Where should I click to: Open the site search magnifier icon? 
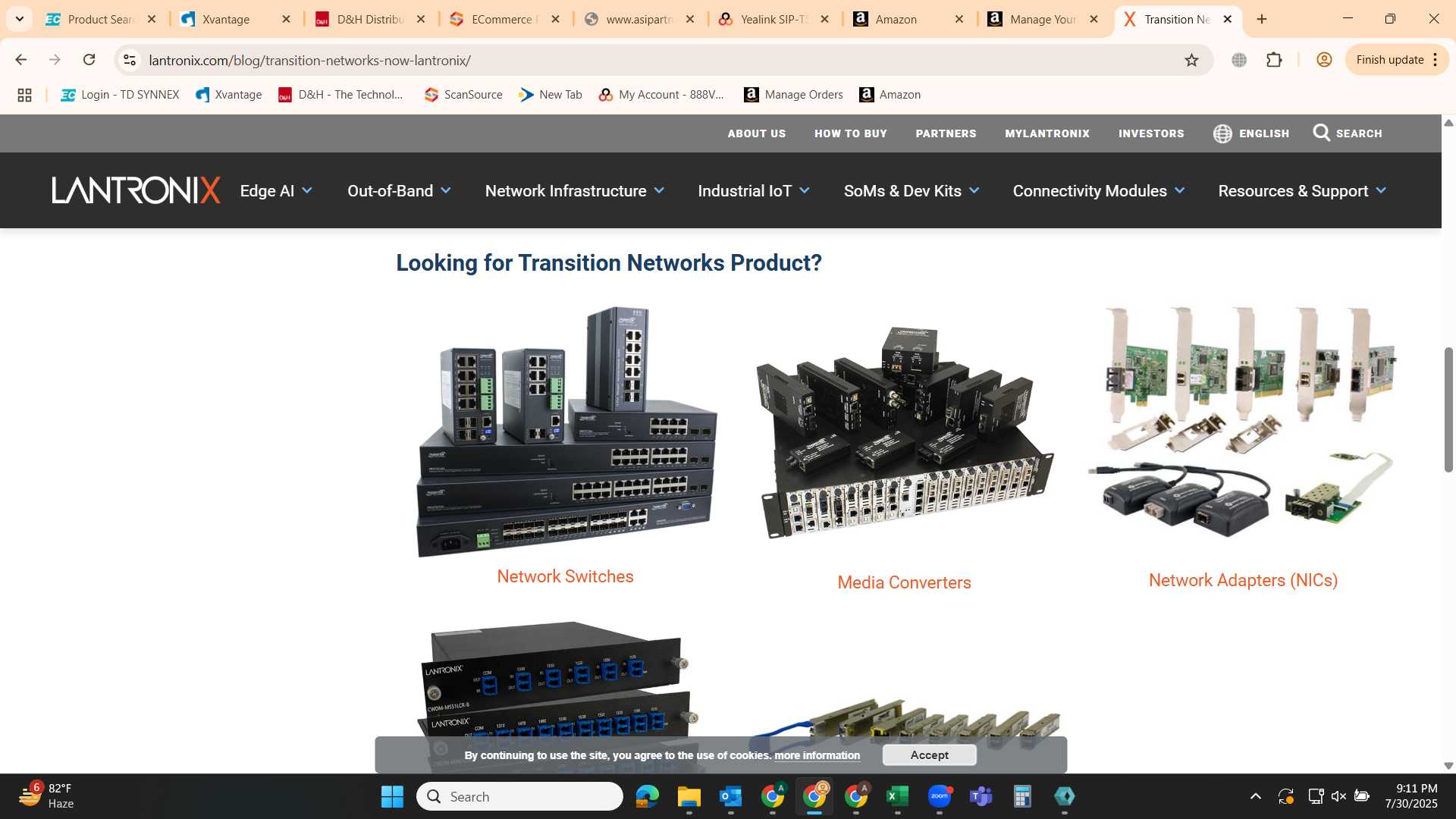pos(1322,133)
